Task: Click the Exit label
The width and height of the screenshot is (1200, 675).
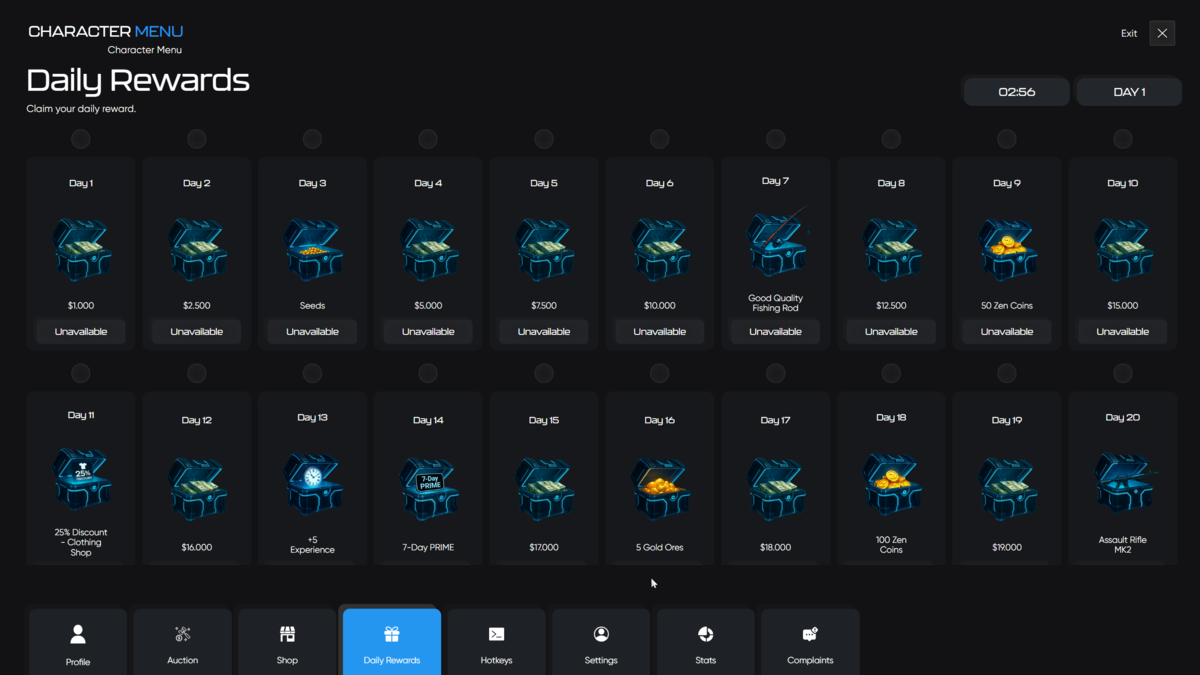Action: click(1129, 33)
